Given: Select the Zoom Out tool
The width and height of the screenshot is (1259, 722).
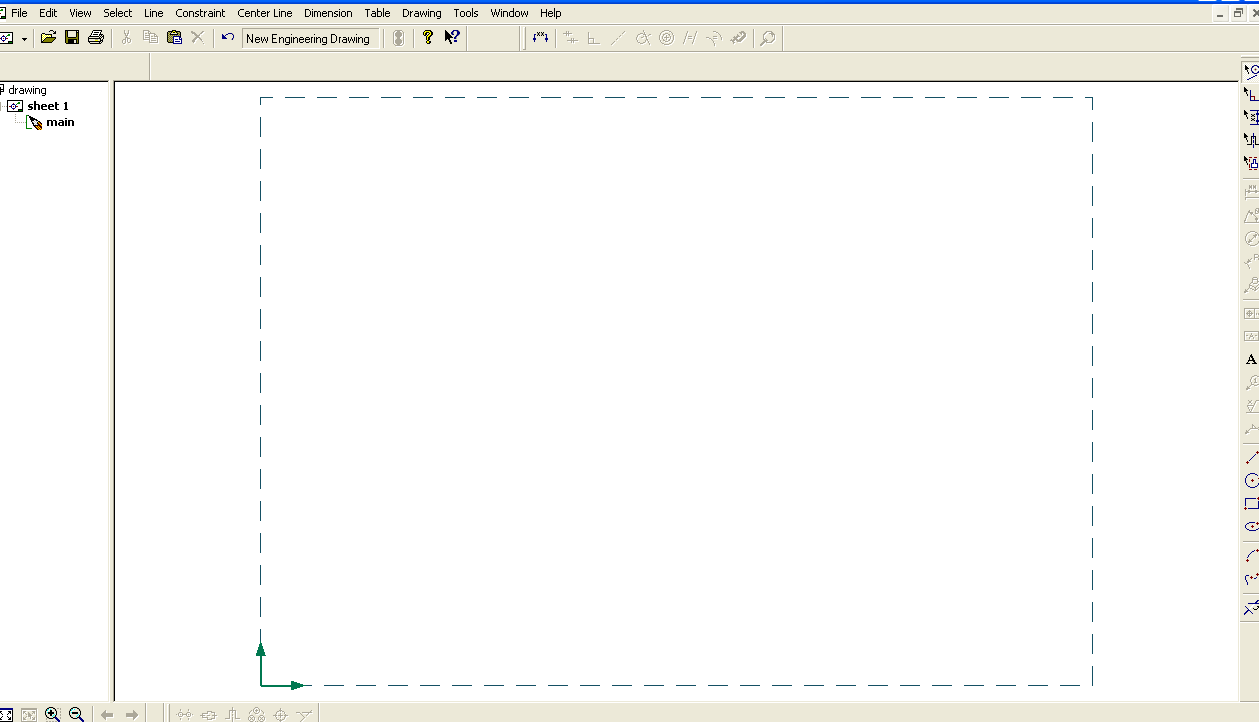Looking at the screenshot, I should pyautogui.click(x=74, y=714).
